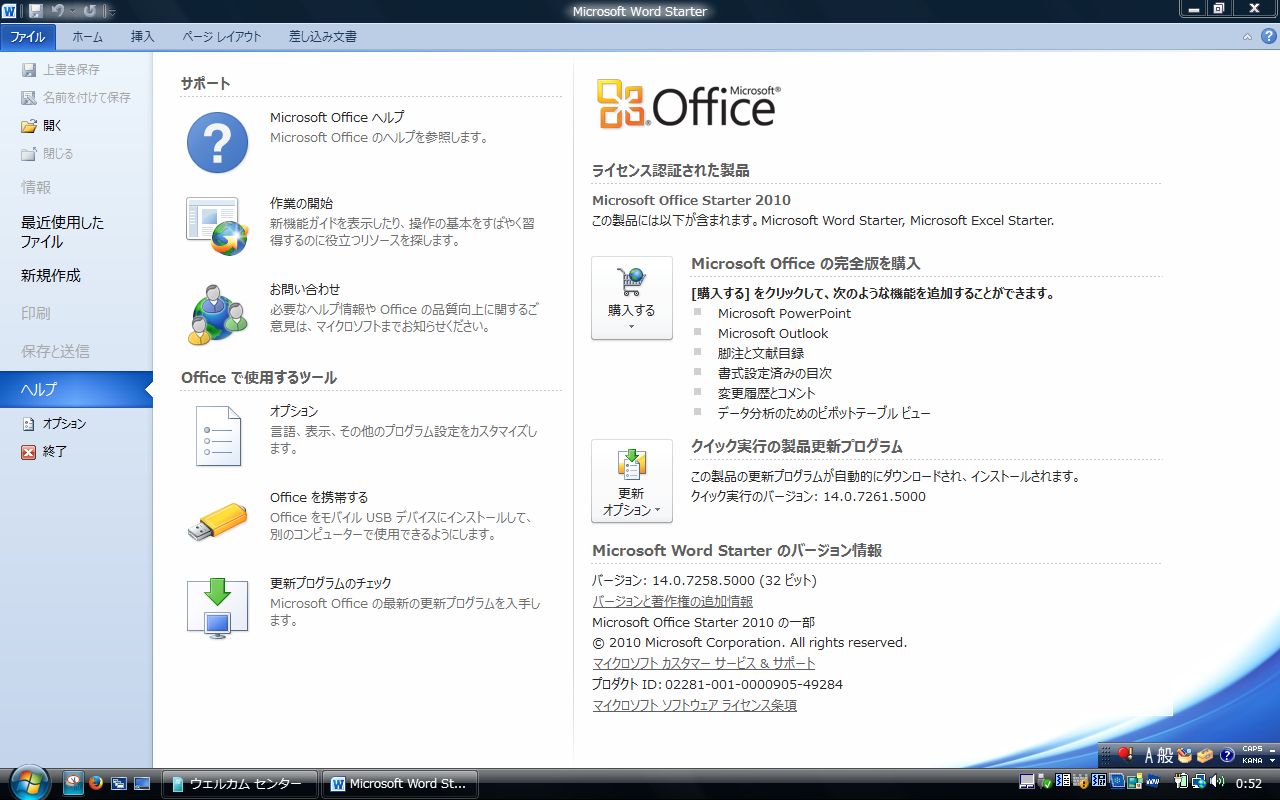Toggle IME input mode letter A

pos(1149,755)
